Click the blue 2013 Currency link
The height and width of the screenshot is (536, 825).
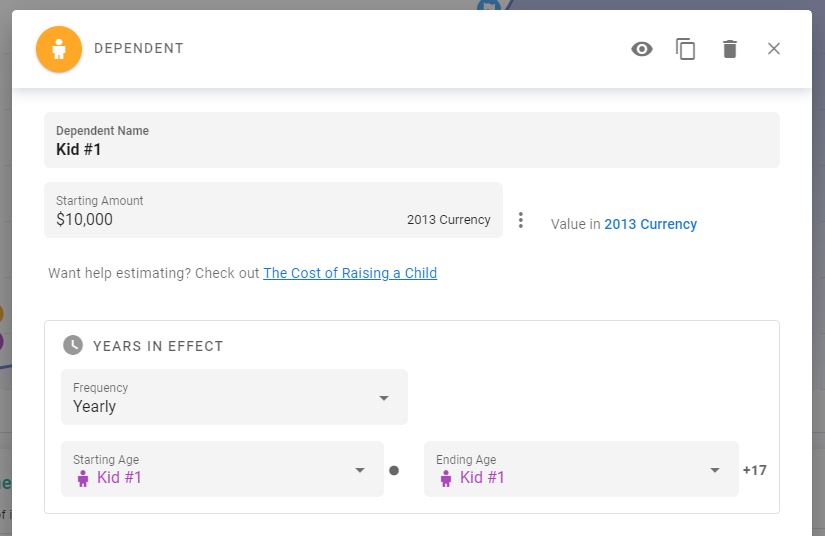tap(650, 224)
